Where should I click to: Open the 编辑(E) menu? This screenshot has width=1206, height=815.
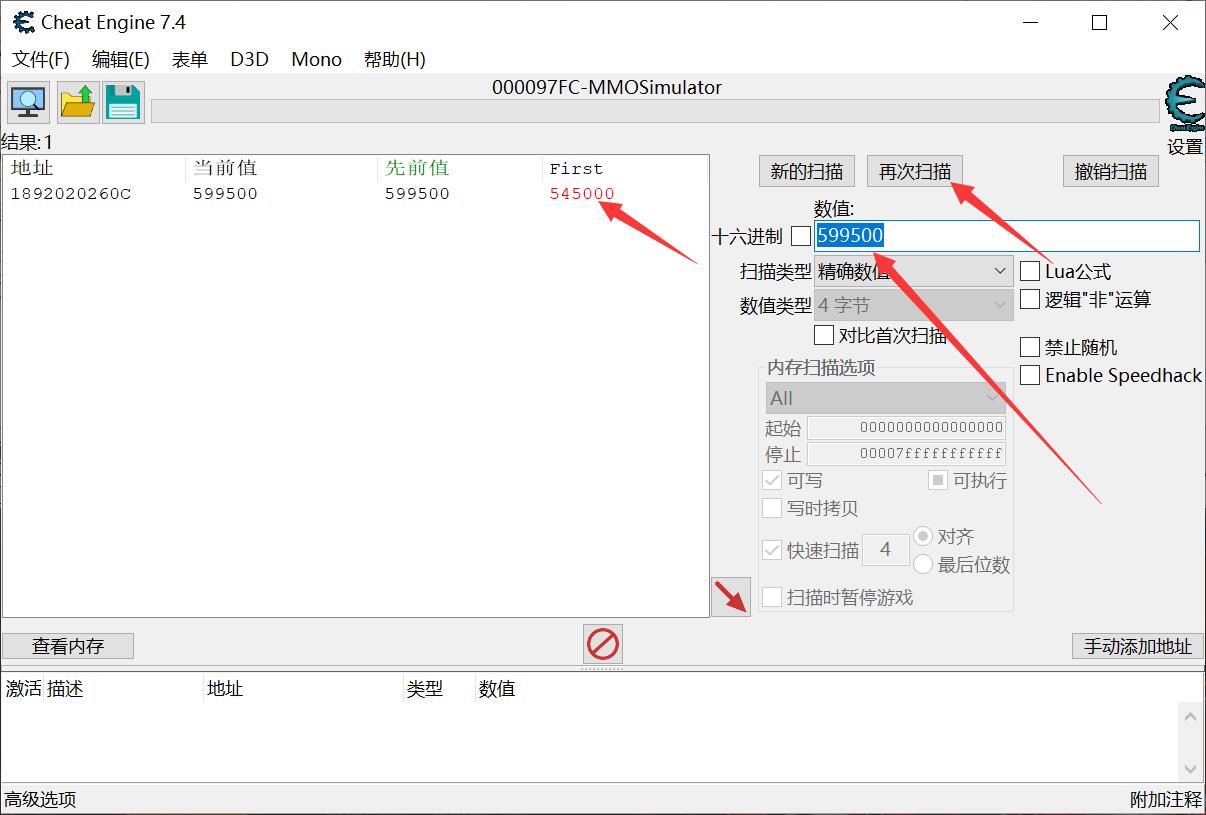[121, 59]
